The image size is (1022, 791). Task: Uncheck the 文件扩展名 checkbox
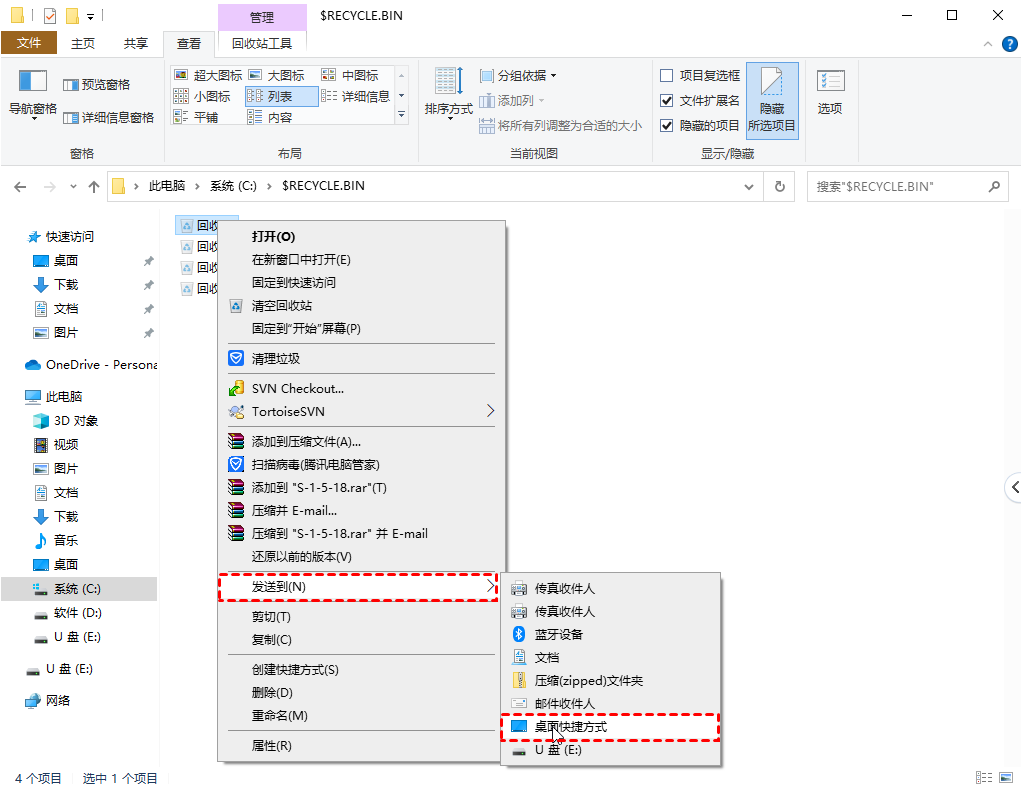point(667,100)
